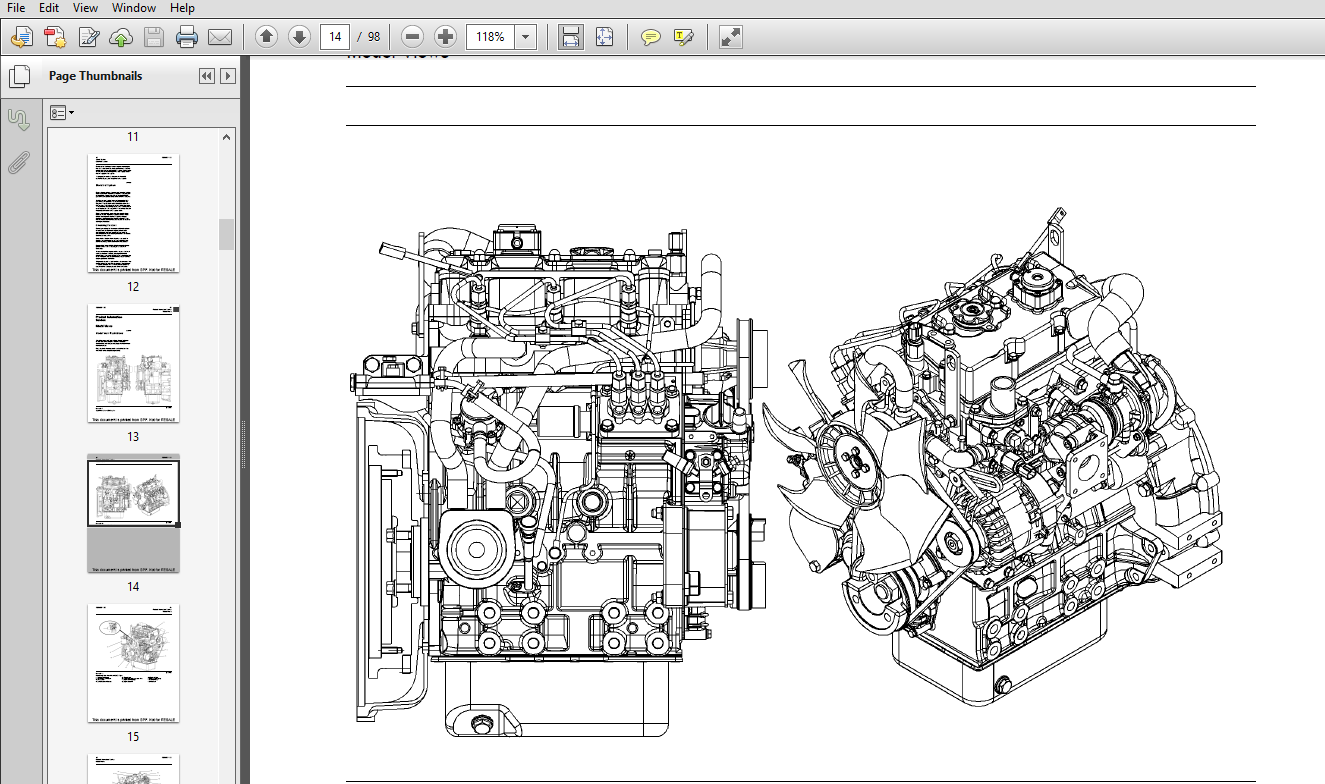1325x784 pixels.
Task: Go to previous page up arrow
Action: [266, 38]
